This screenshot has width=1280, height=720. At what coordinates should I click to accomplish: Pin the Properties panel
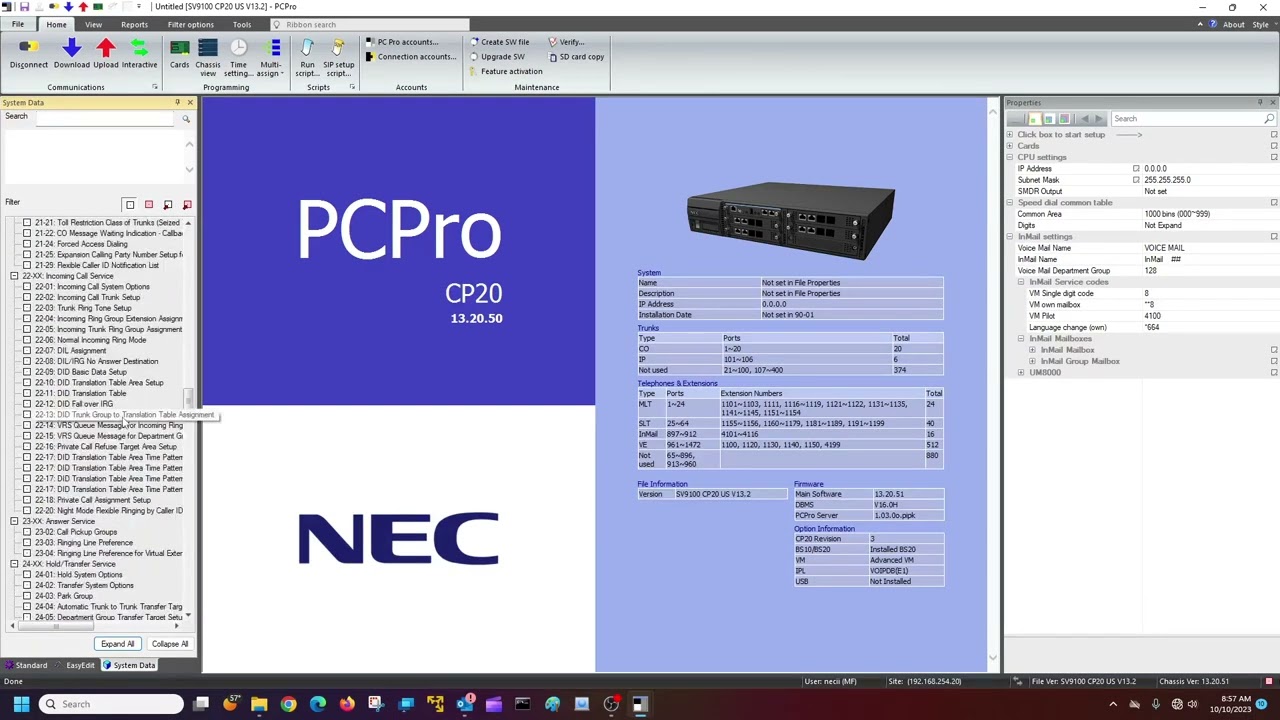click(x=1260, y=103)
